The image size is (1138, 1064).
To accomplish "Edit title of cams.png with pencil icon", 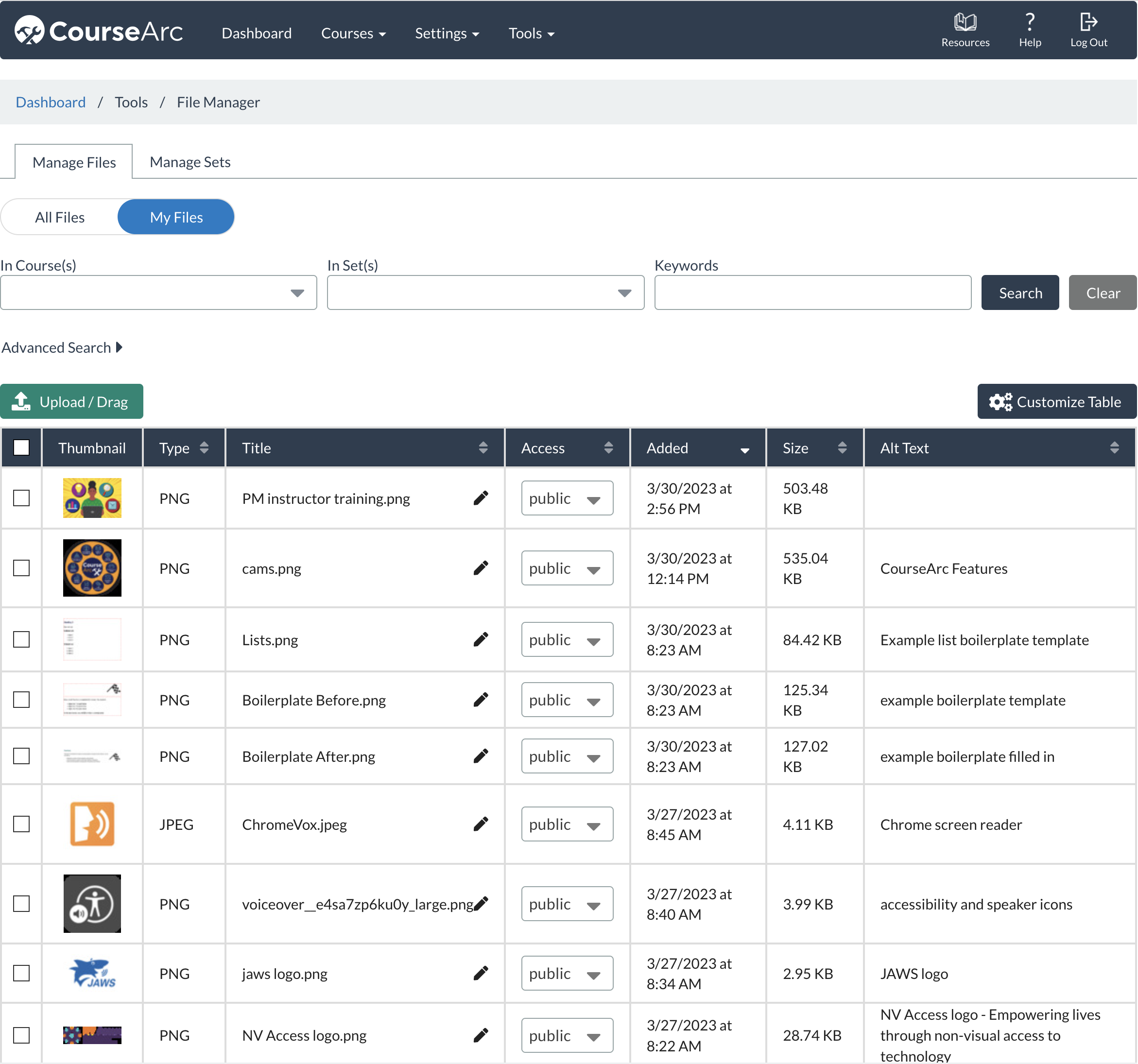I will (481, 568).
